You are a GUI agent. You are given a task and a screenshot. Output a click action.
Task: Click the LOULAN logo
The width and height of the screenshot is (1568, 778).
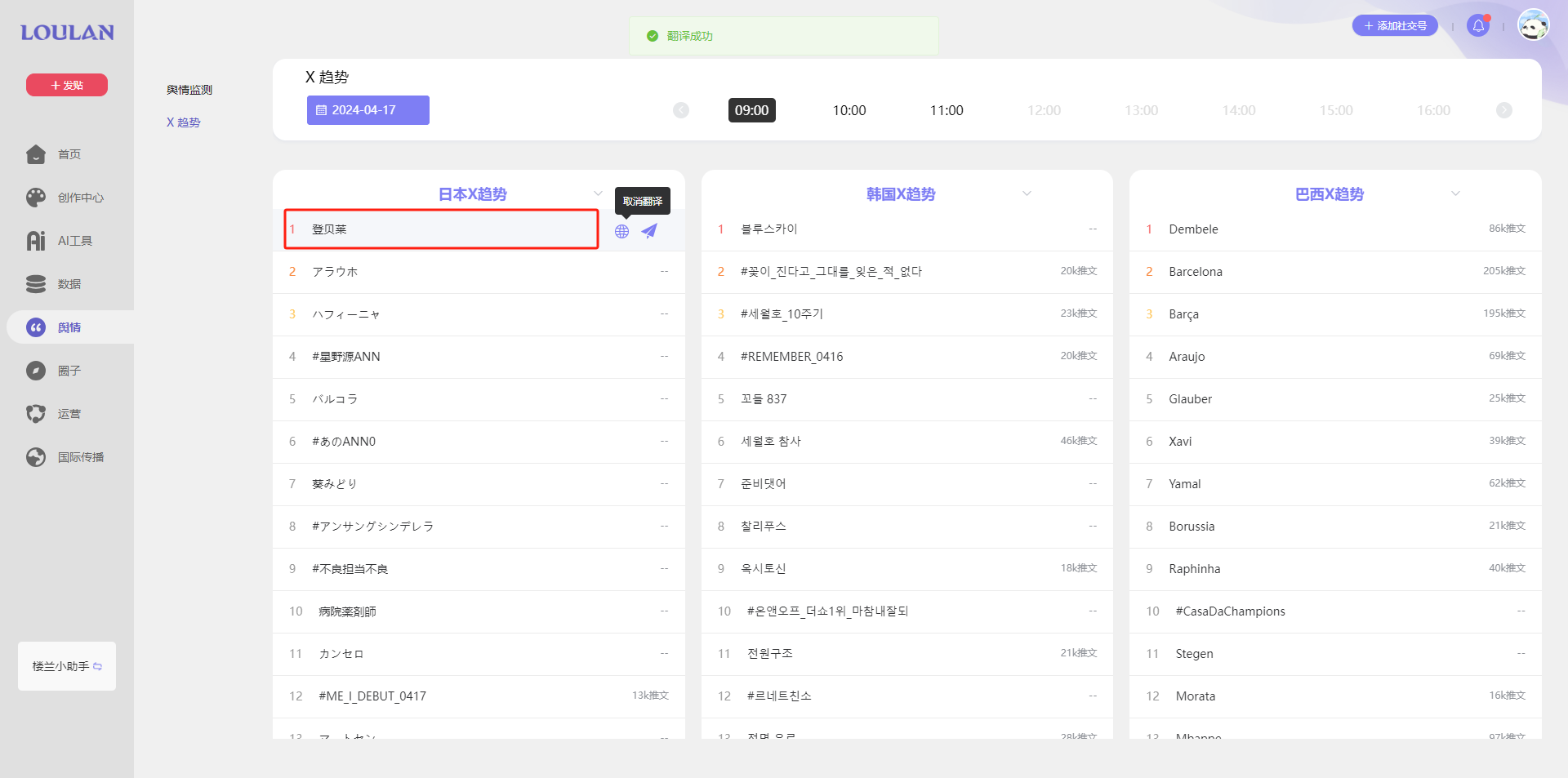coord(67,33)
